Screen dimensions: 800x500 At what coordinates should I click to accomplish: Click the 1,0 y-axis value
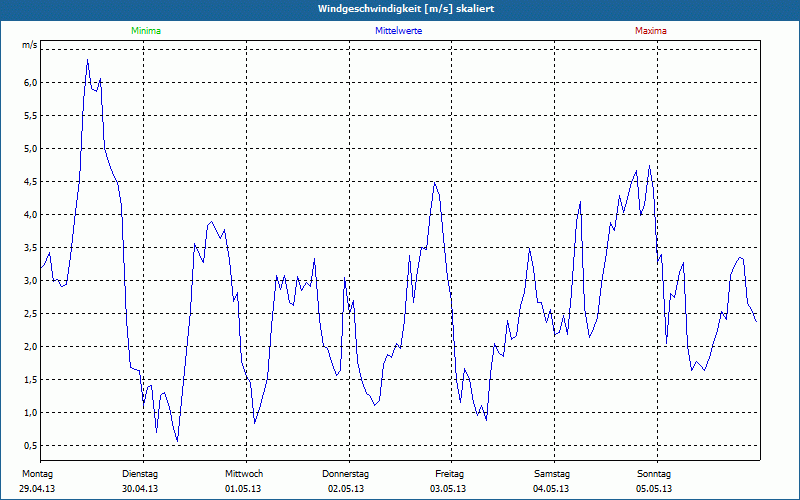click(x=30, y=413)
